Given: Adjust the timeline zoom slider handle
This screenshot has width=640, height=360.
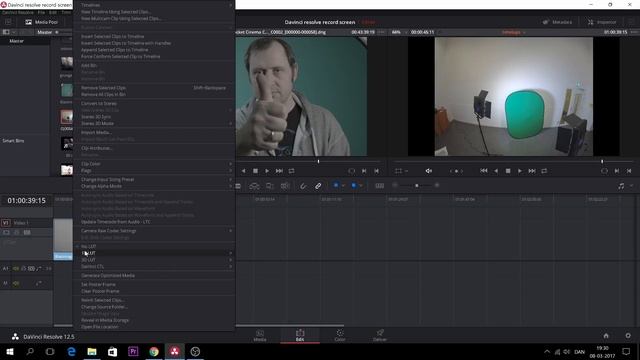Looking at the screenshot, I should (416, 186).
